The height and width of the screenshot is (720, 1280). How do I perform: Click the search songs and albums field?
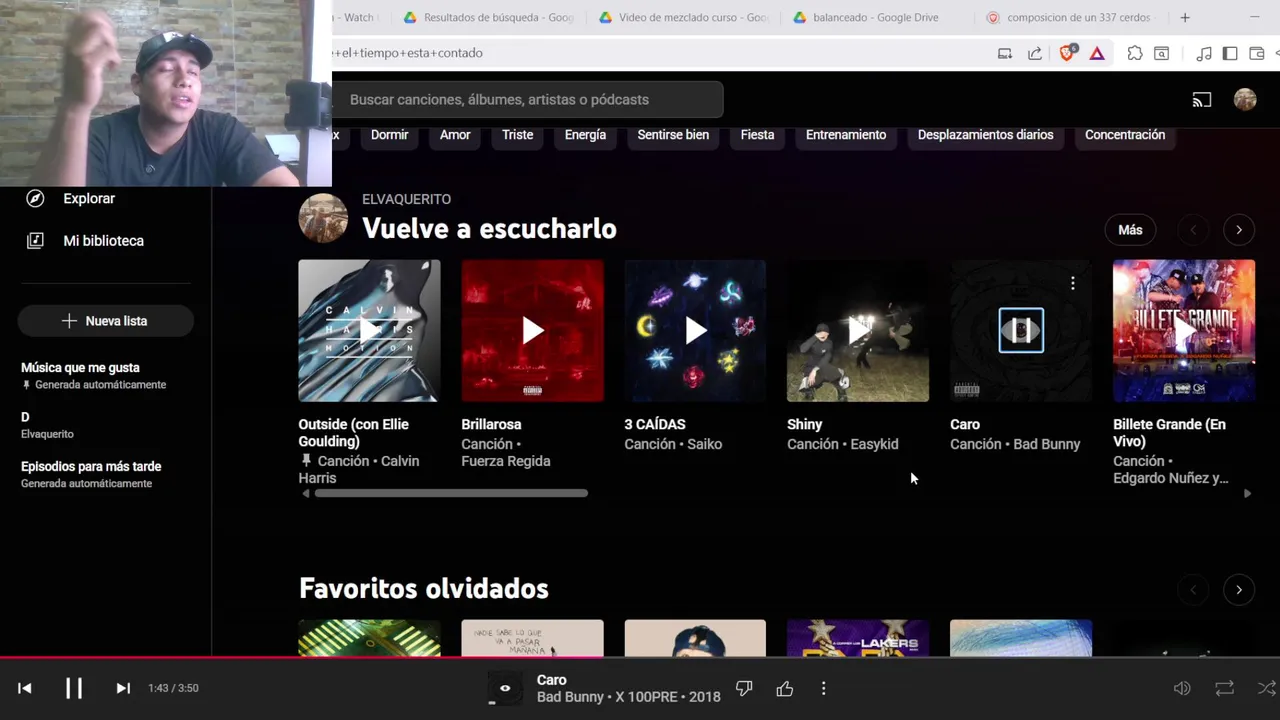click(x=527, y=99)
